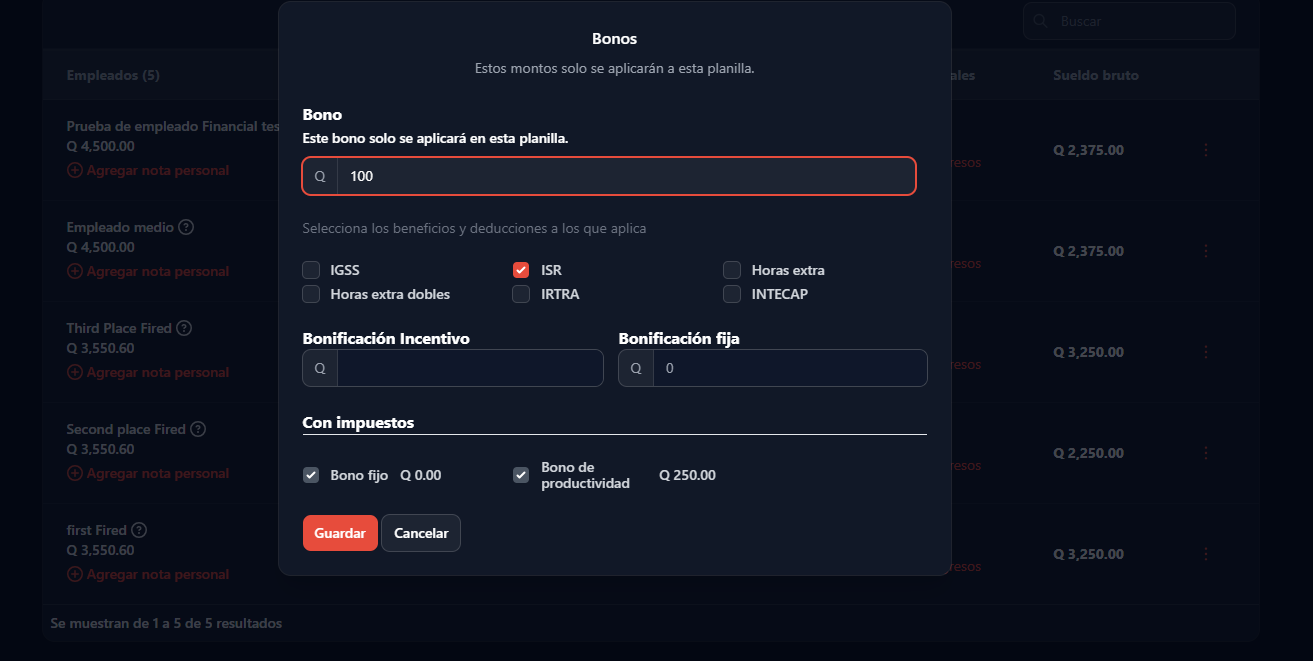Add personal note for Second place Fired
This screenshot has height=661, width=1313.
148,473
